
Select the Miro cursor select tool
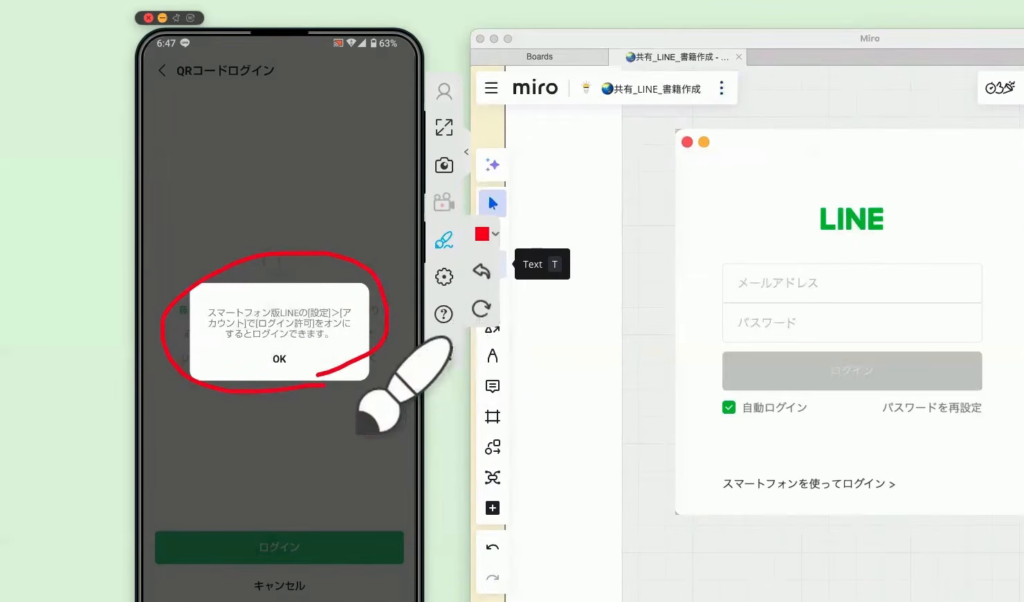coord(492,204)
